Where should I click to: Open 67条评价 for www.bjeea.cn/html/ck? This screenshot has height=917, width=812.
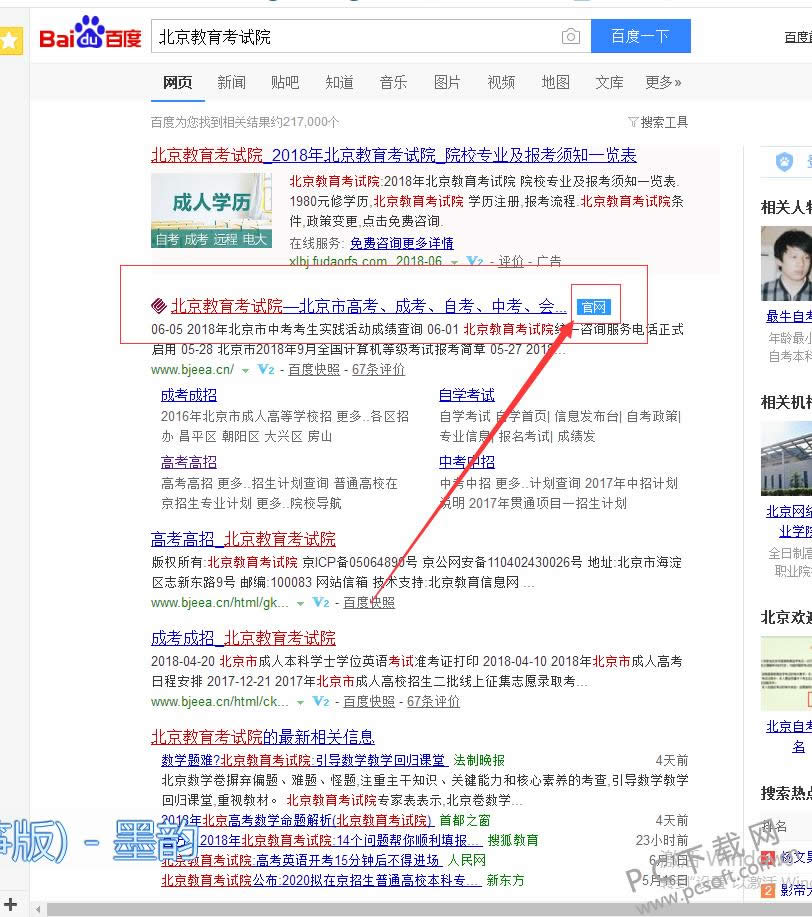coord(433,701)
